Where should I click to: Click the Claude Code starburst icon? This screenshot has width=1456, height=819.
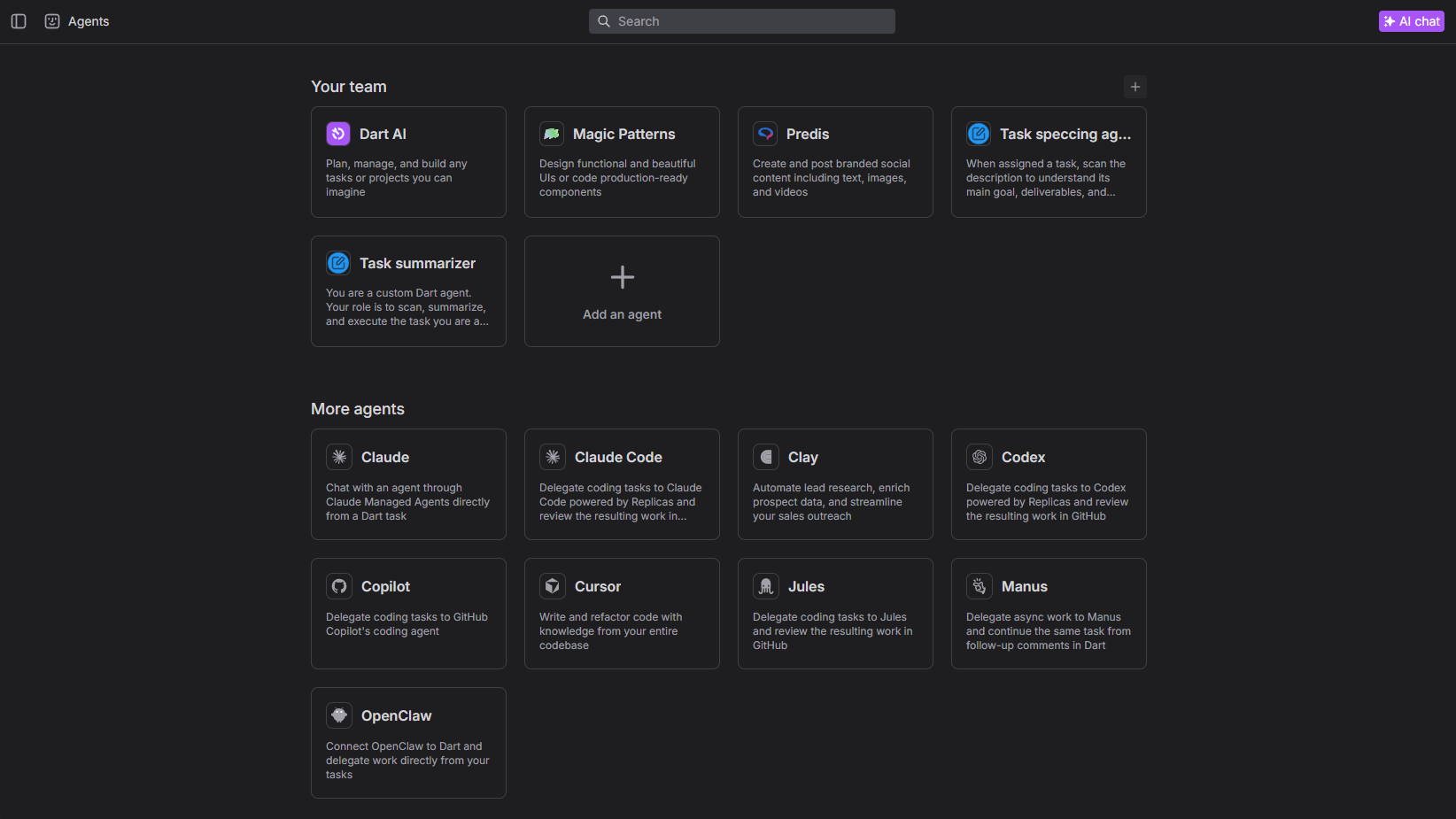(553, 457)
